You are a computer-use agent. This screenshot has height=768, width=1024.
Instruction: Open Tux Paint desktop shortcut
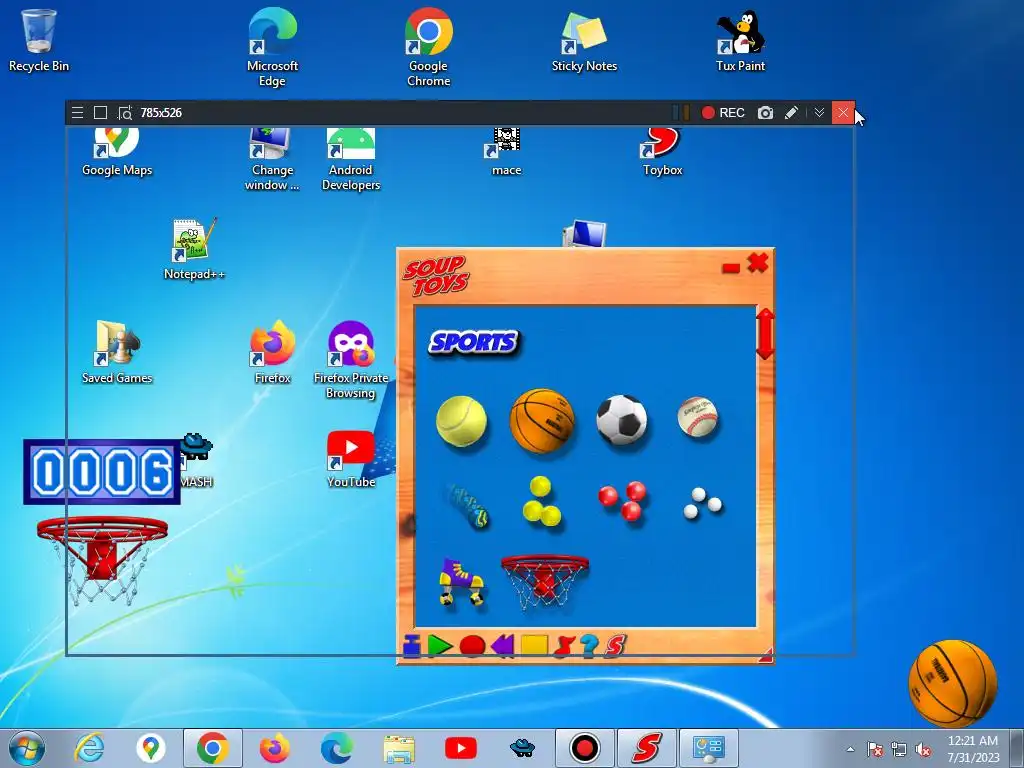point(741,40)
